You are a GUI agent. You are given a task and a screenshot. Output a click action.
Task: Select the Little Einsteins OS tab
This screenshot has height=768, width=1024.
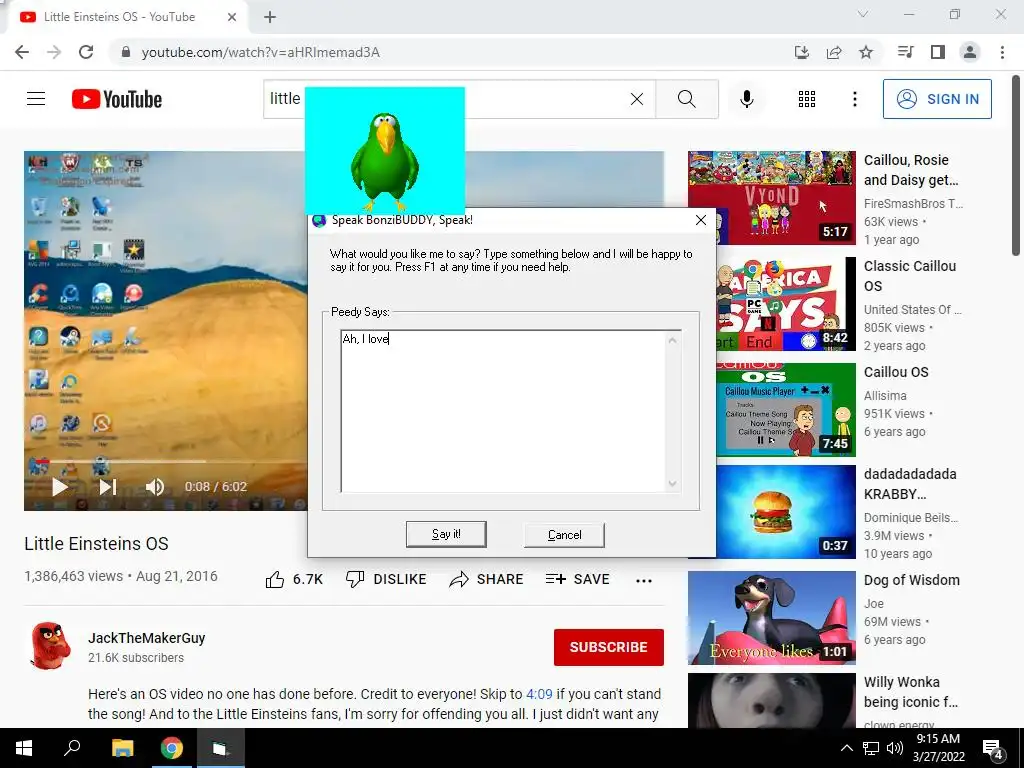pos(127,17)
